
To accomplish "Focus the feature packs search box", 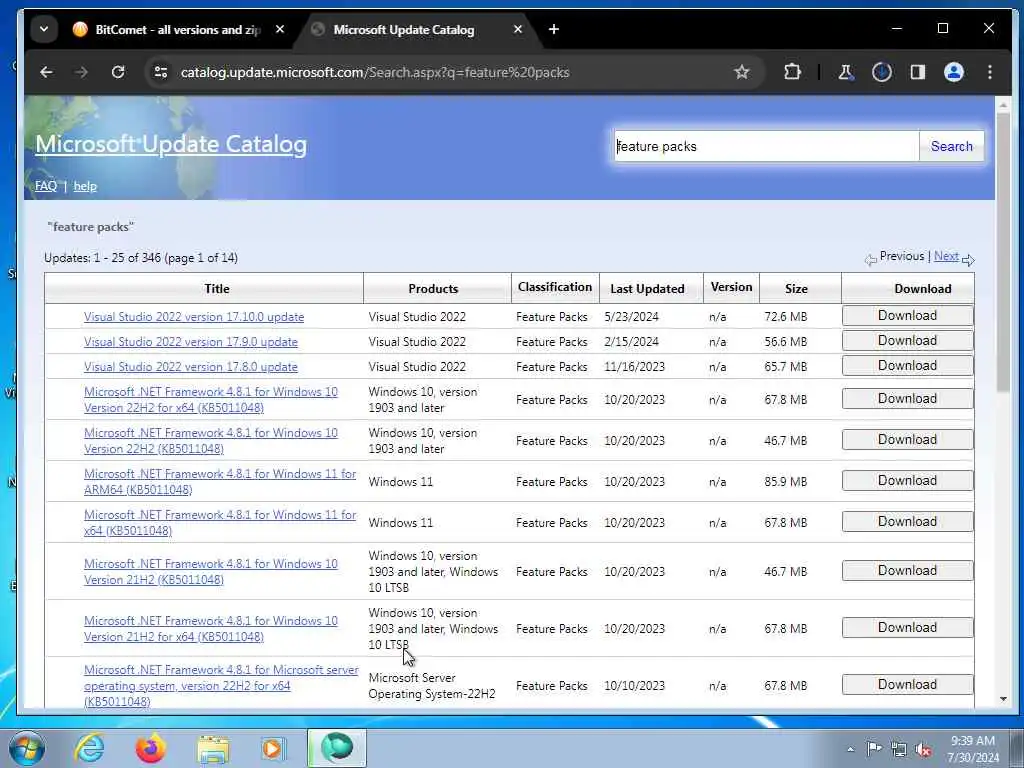I will point(766,146).
